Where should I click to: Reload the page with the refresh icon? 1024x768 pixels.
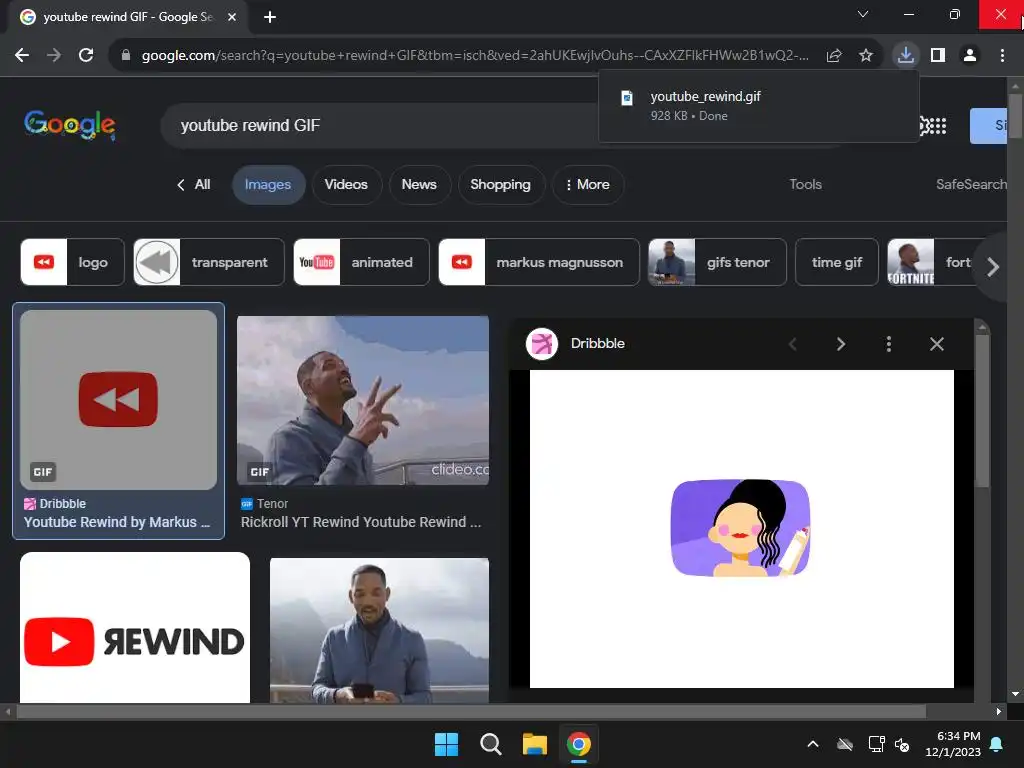tap(86, 56)
